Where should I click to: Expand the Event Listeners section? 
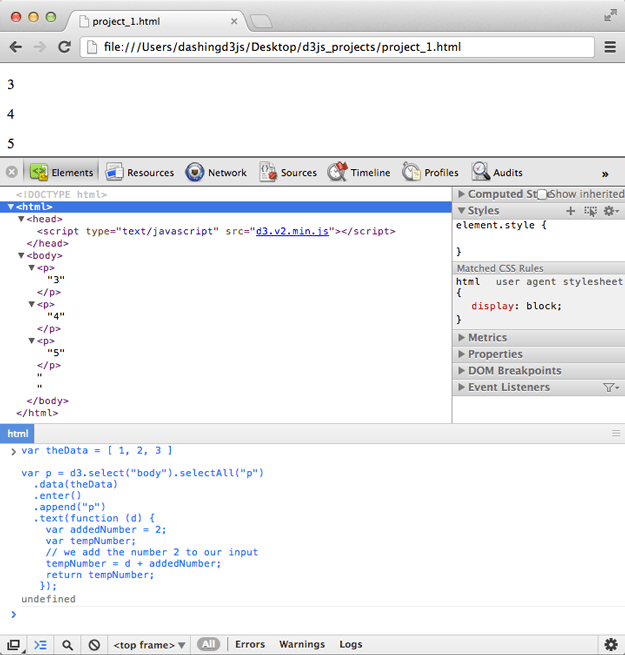pos(461,387)
